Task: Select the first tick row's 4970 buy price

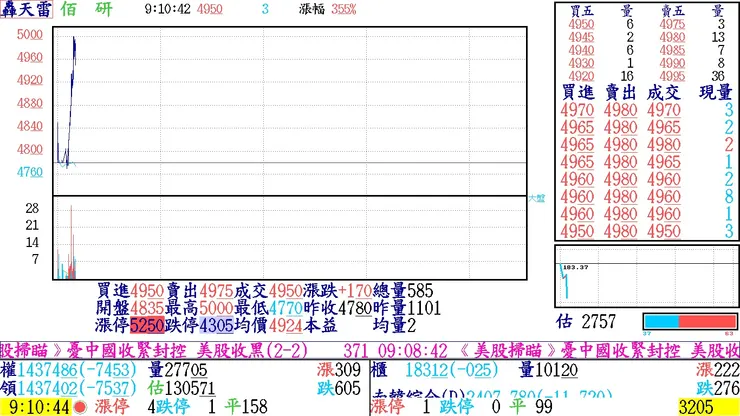Action: pyautogui.click(x=577, y=110)
